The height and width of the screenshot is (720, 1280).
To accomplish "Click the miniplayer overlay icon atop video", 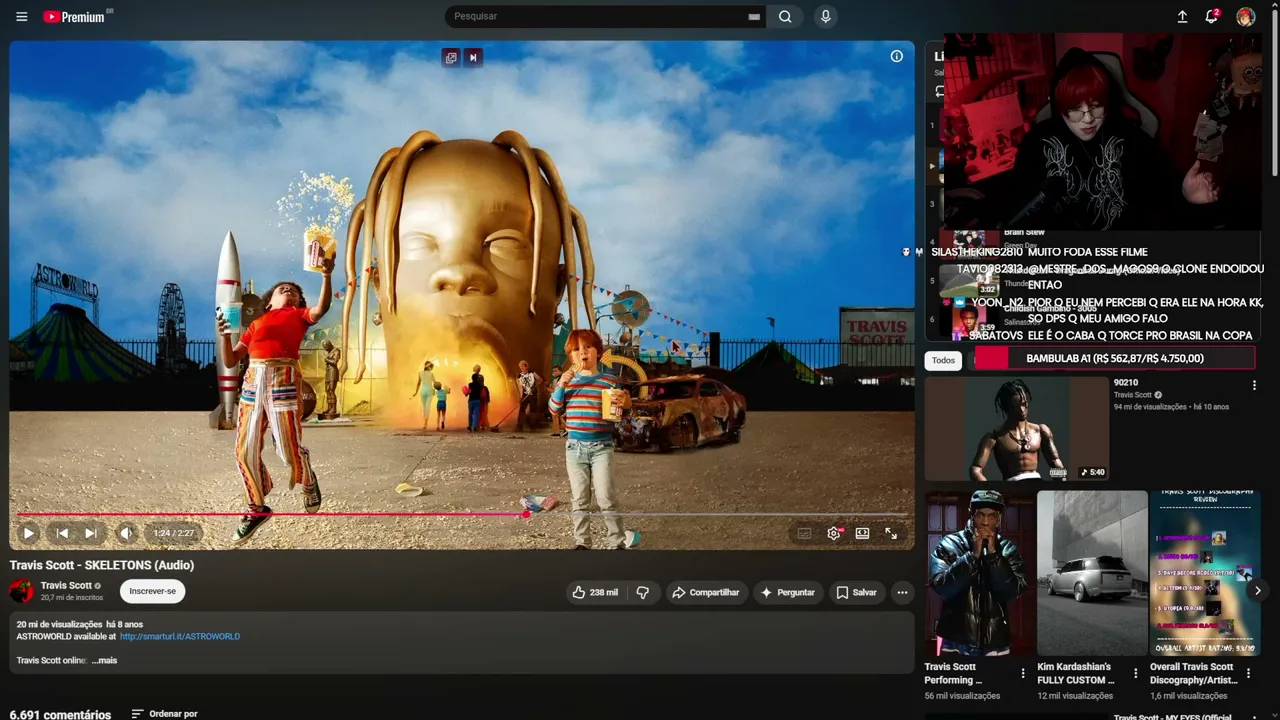I will (x=451, y=58).
